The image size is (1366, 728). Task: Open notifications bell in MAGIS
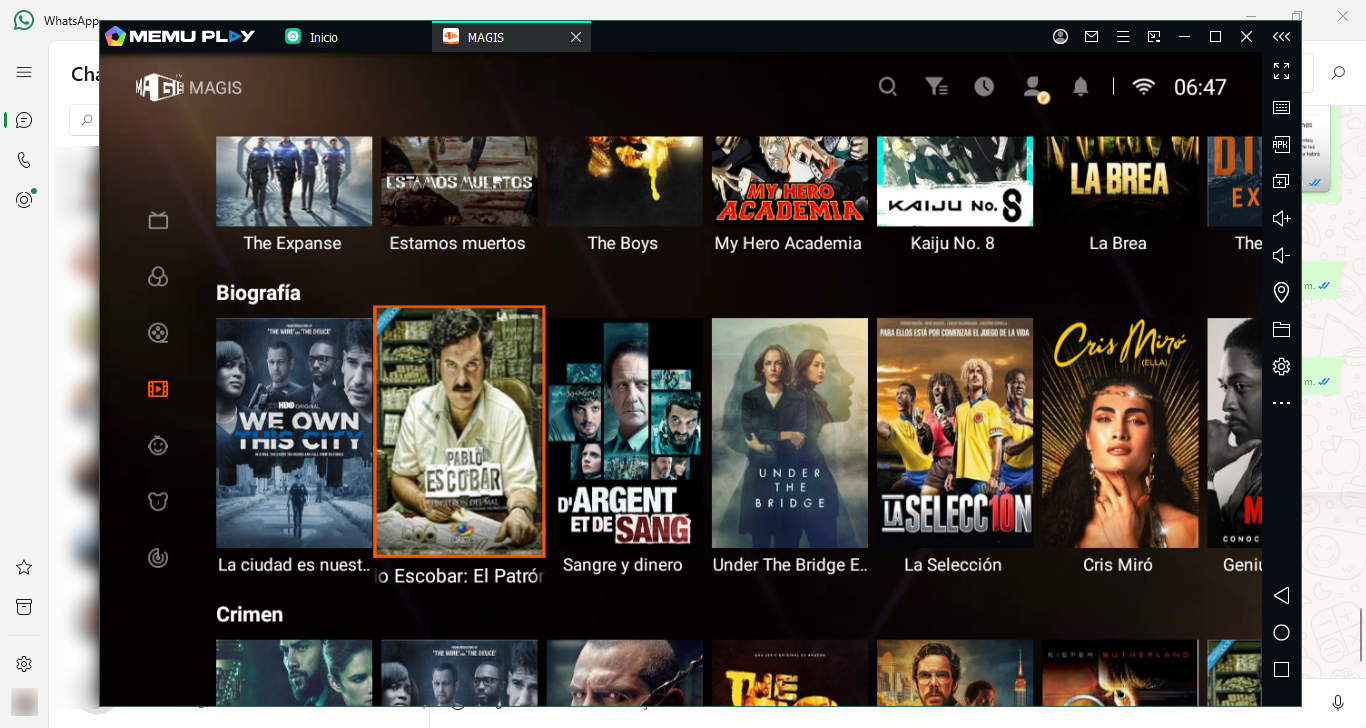pos(1080,87)
